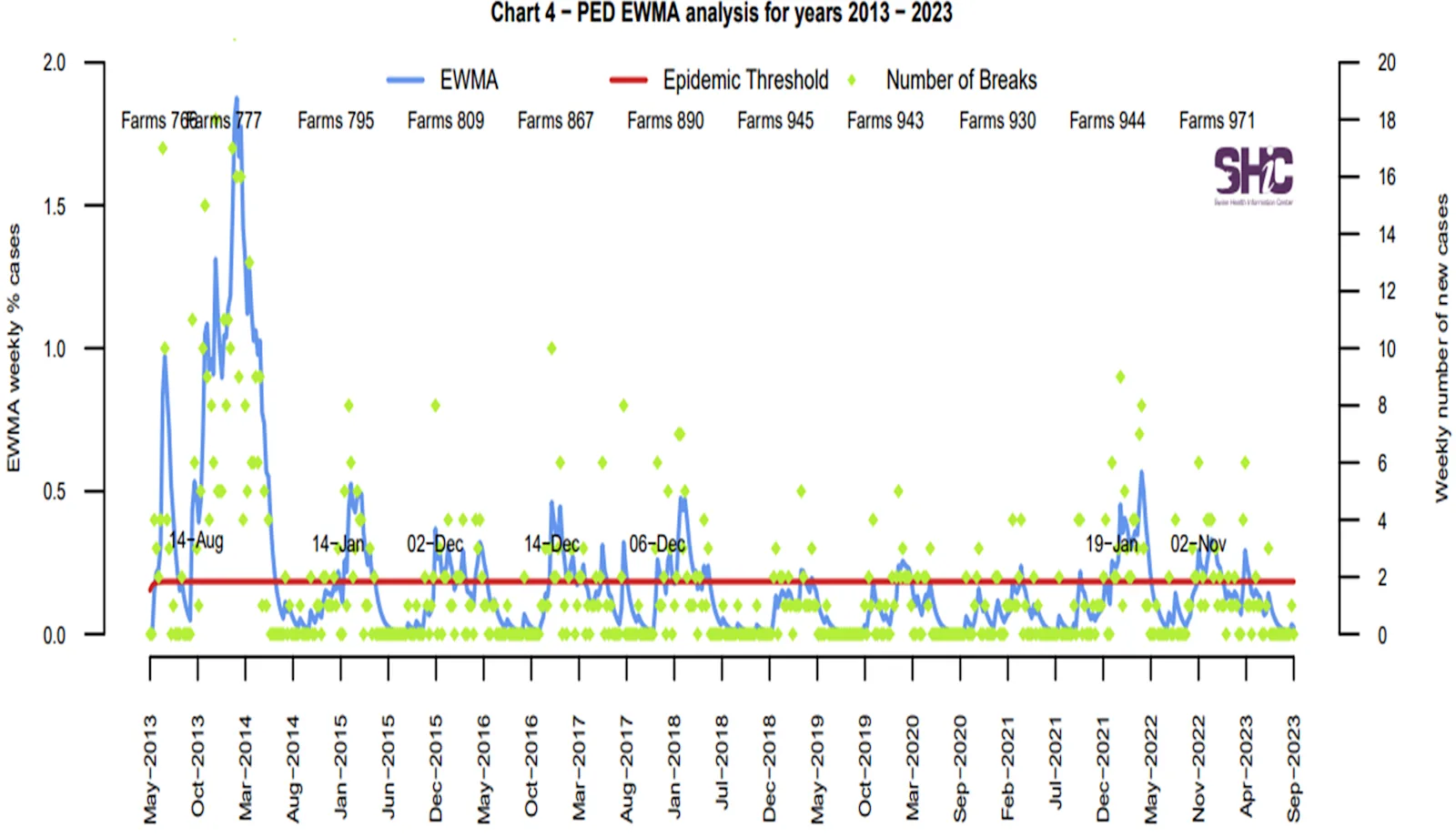The width and height of the screenshot is (1456, 837).
Task: Click the 06-Dec date annotation
Action: pos(657,544)
